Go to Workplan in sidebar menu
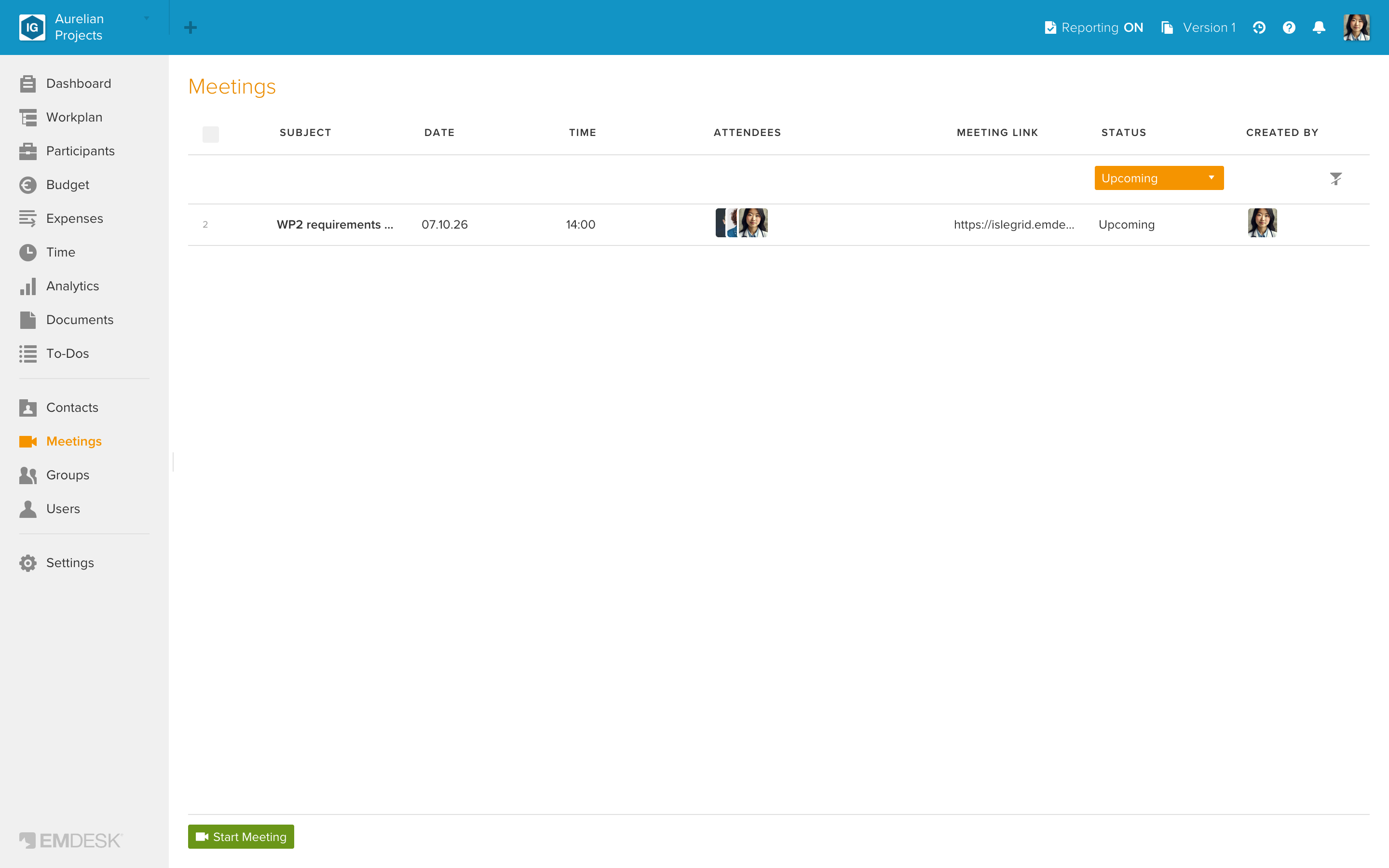This screenshot has height=868, width=1389. 75,118
